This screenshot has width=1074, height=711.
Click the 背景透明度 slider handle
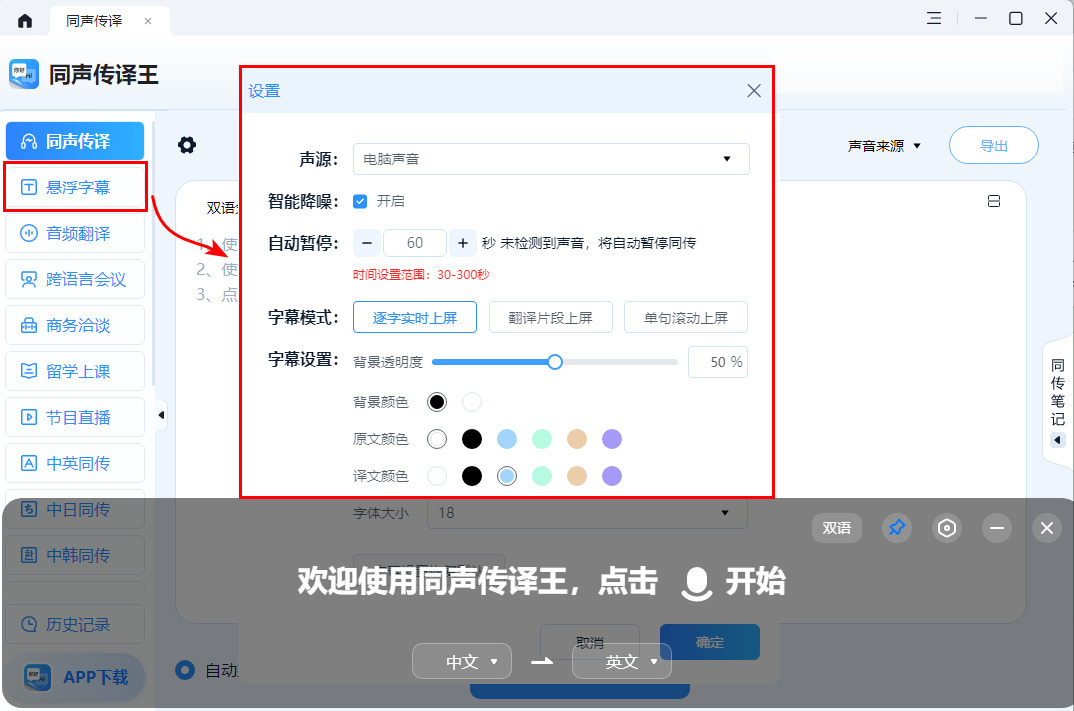pyautogui.click(x=555, y=362)
